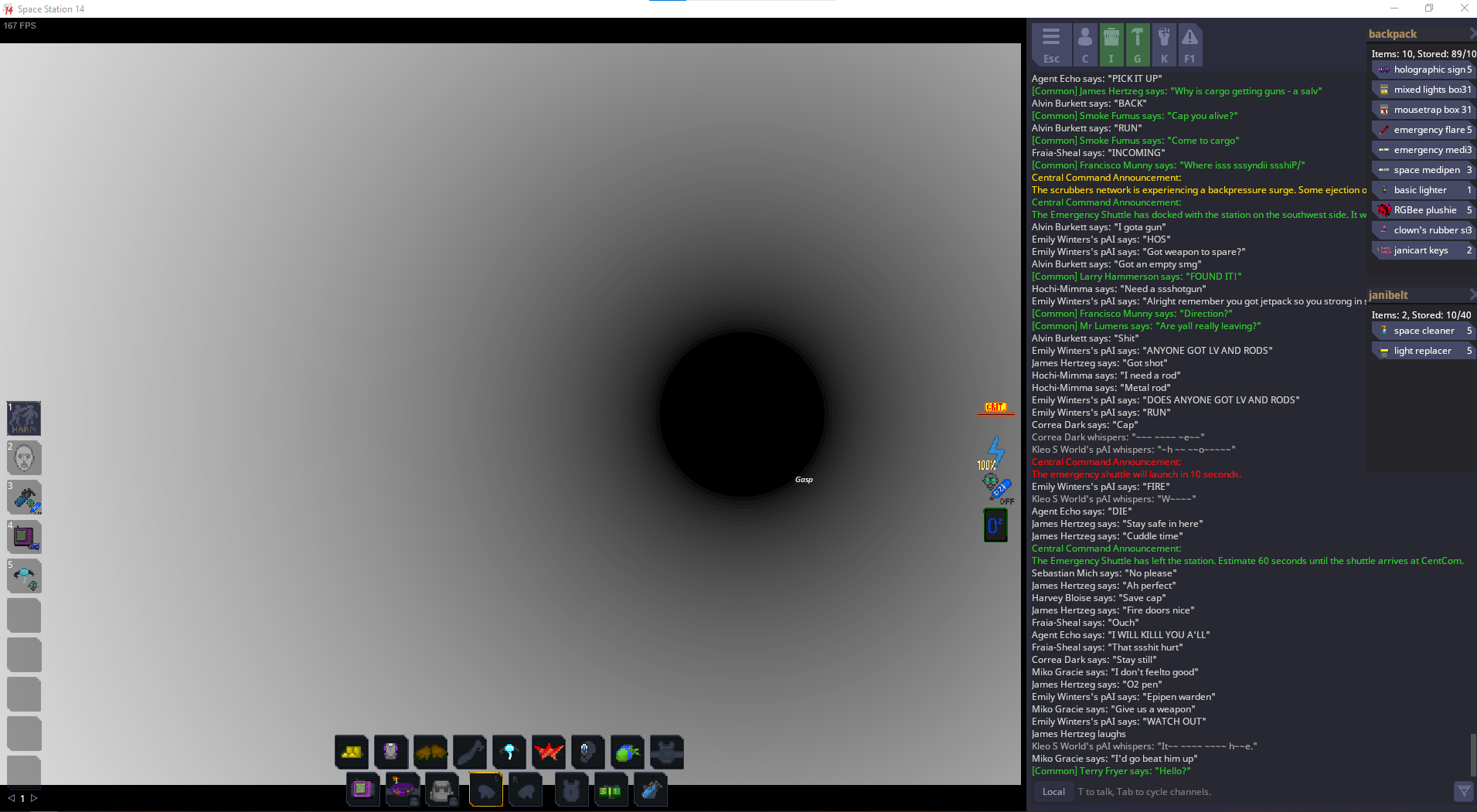This screenshot has height=812, width=1477.
Task: Click the O2 tank status indicator
Action: click(x=995, y=525)
